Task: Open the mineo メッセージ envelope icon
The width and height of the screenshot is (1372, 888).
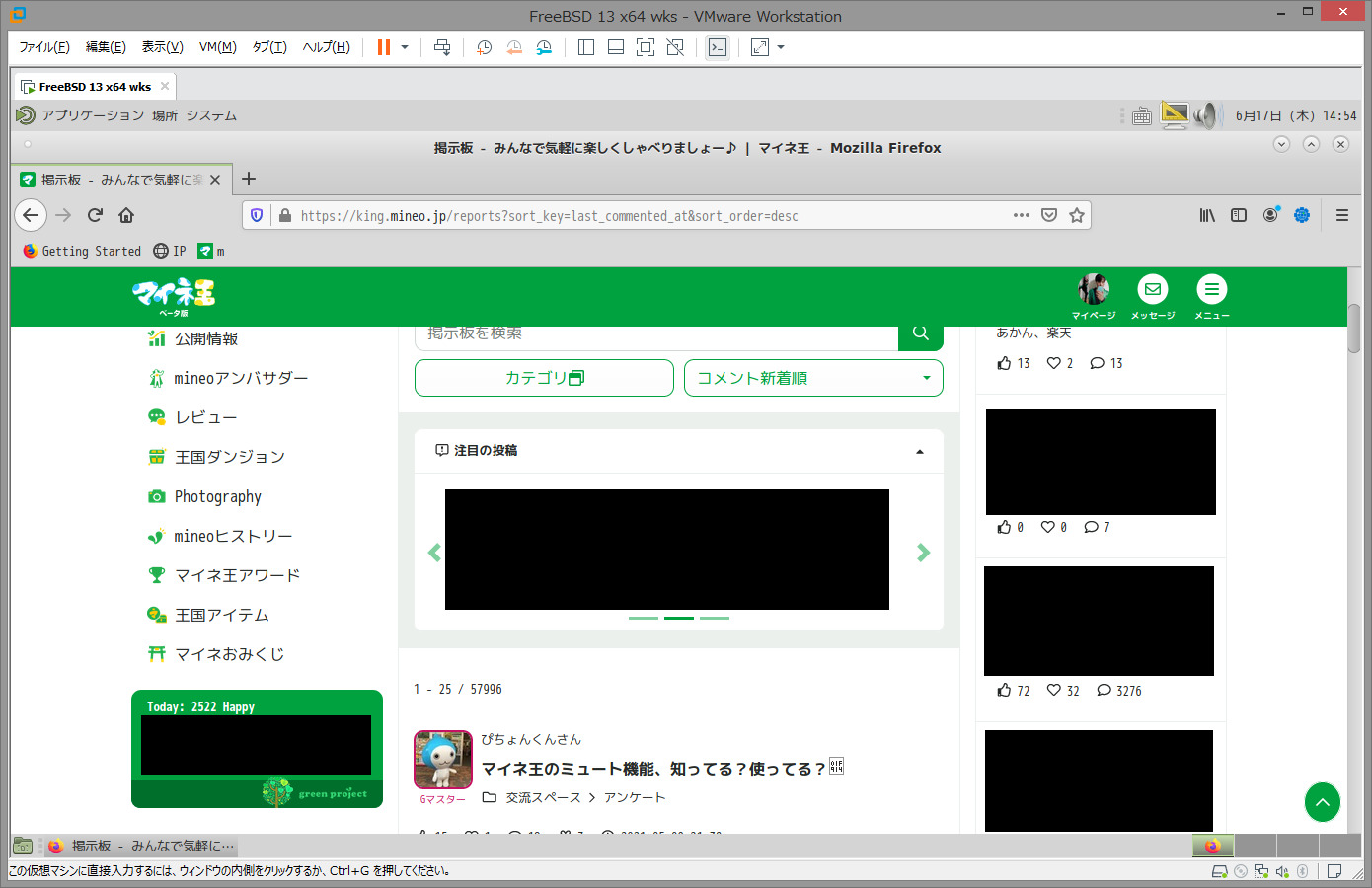Action: [1152, 290]
